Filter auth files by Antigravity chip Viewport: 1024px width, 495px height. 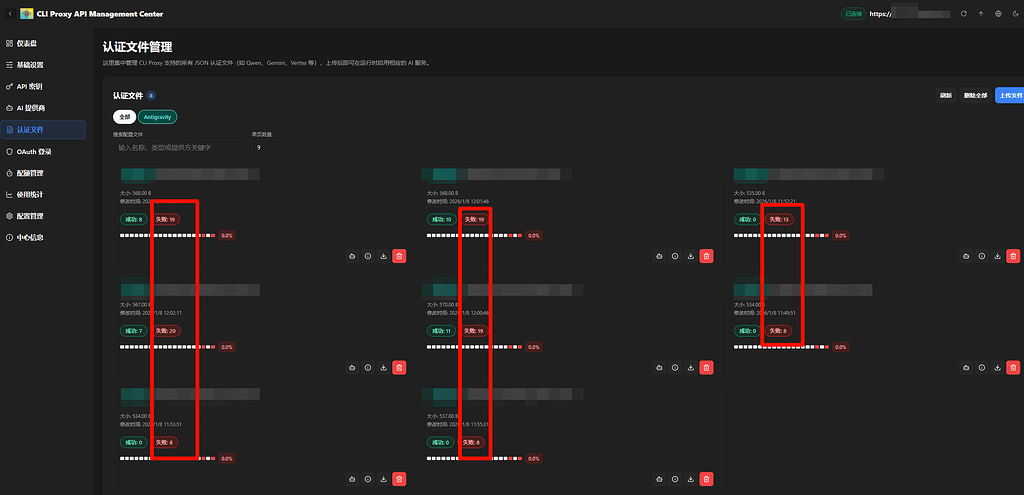(157, 117)
